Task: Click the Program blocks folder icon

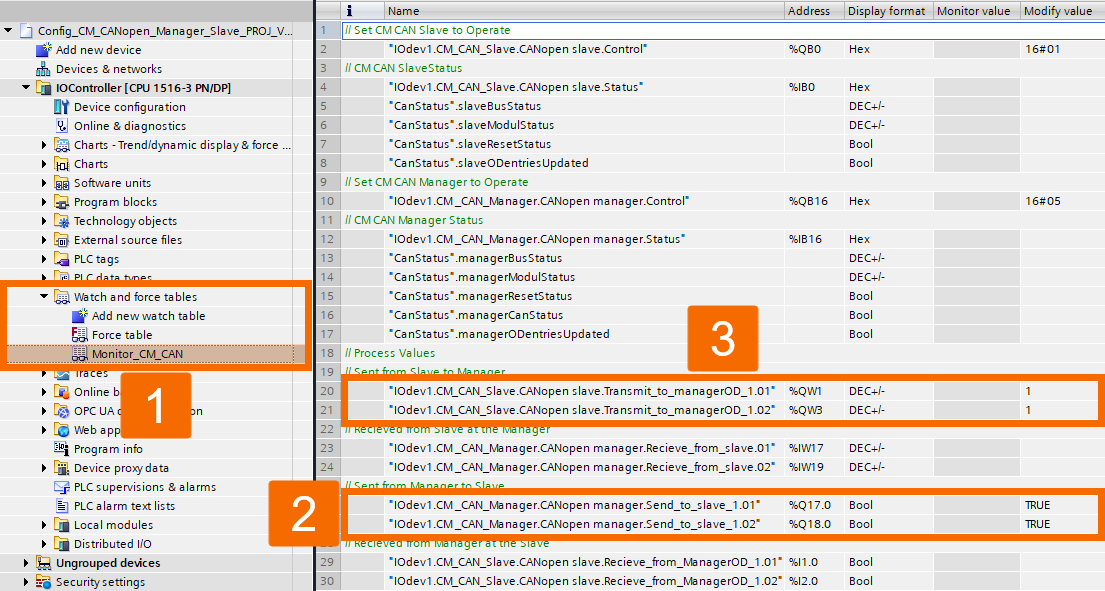Action: pyautogui.click(x=62, y=201)
